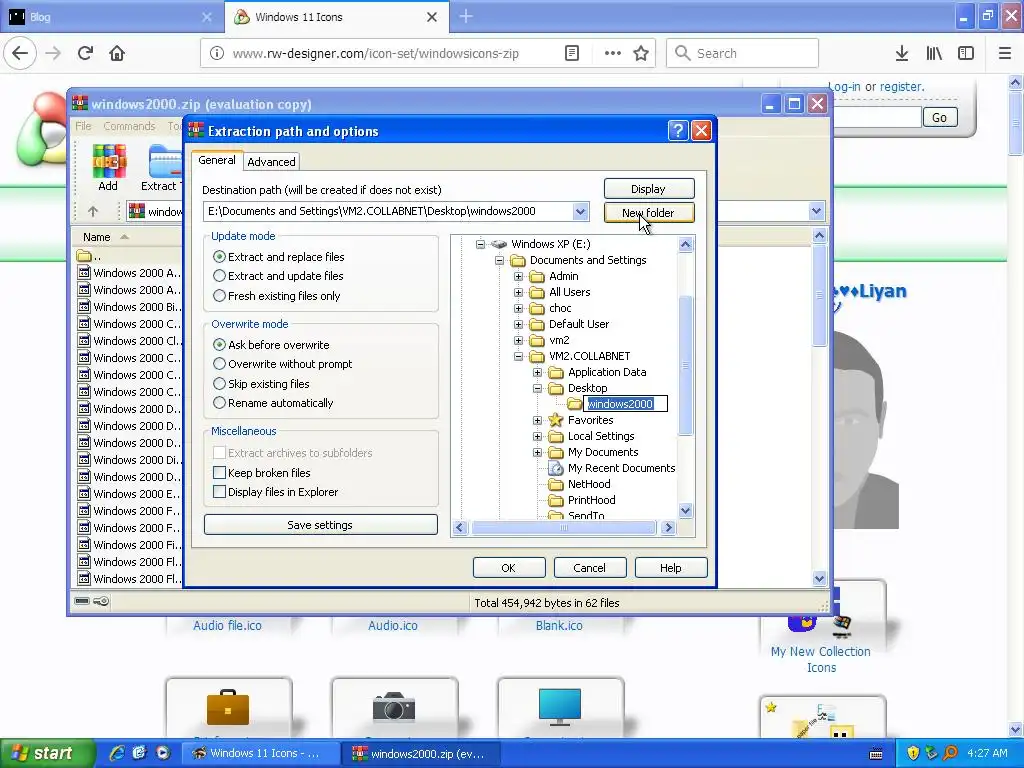Select Extract and update files
The width and height of the screenshot is (1024, 768).
point(219,276)
